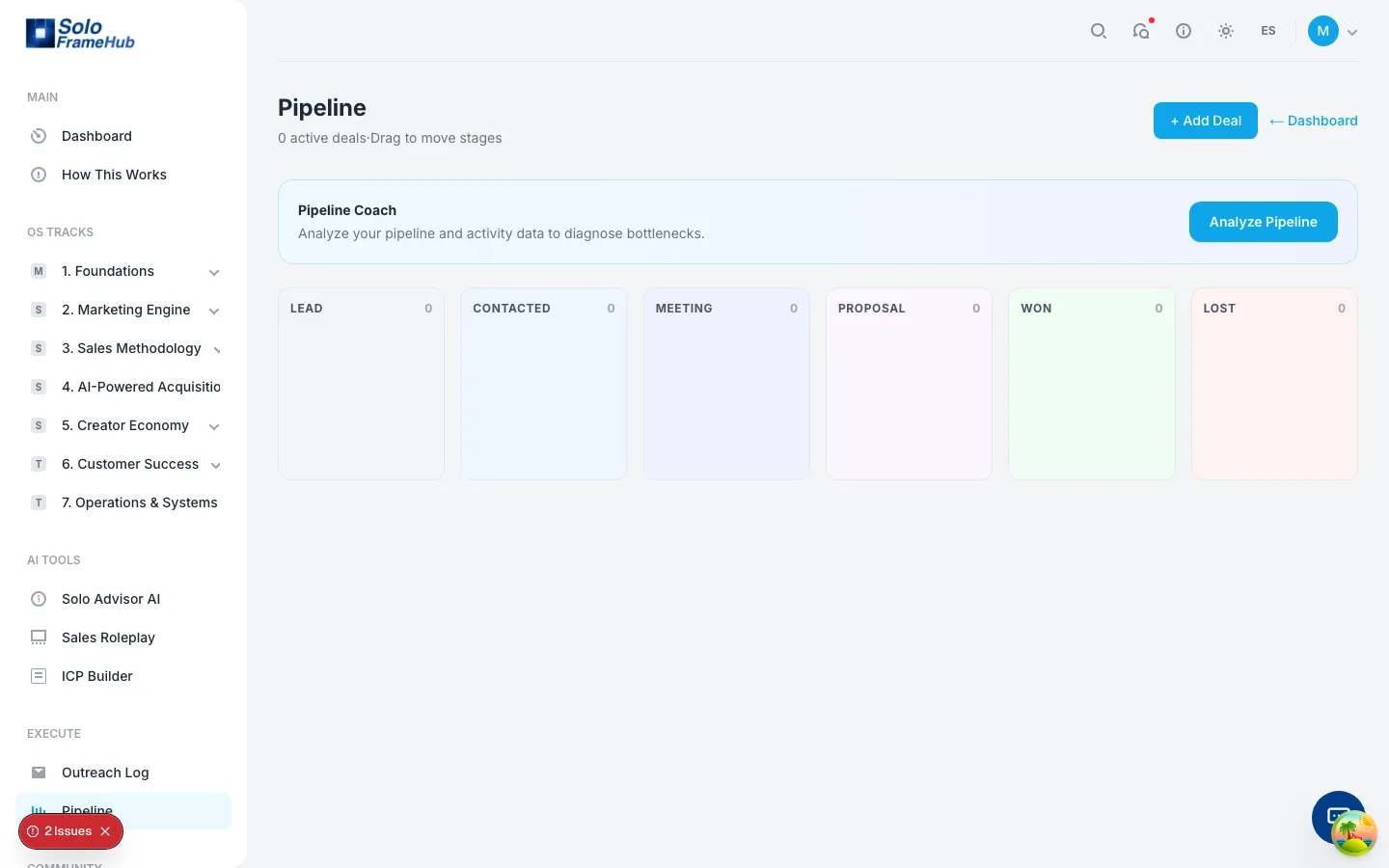Viewport: 1389px width, 868px height.
Task: Click the T badge beside Customer Success
Action: (39, 464)
